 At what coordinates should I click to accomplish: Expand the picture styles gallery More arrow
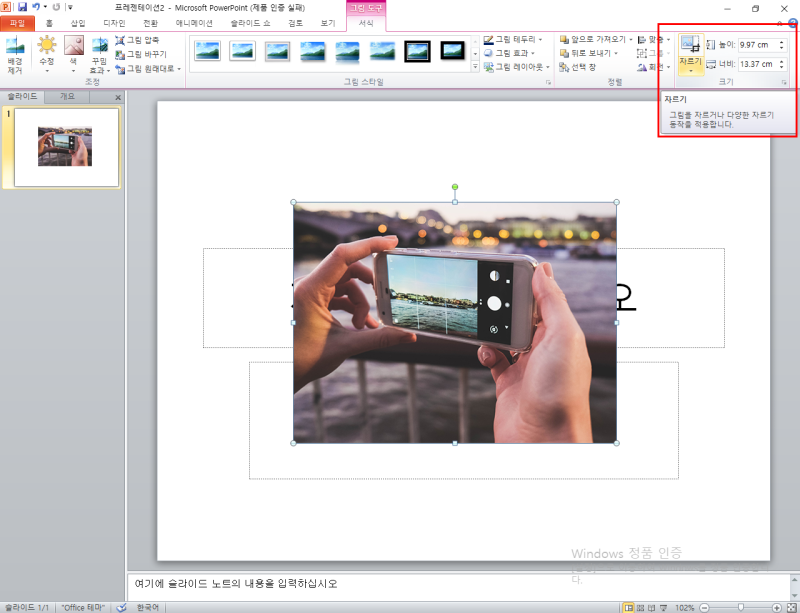[x=475, y=66]
